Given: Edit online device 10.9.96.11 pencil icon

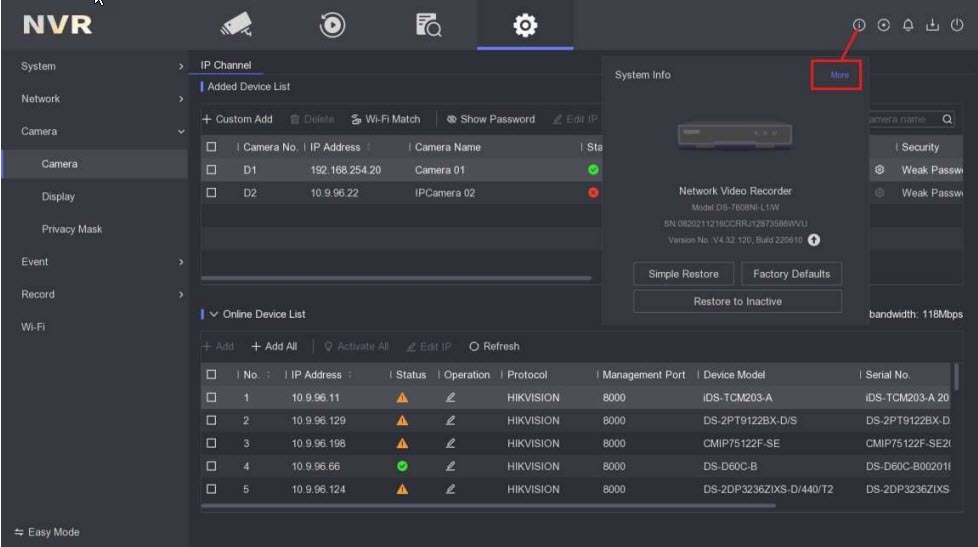Looking at the screenshot, I should tap(451, 398).
